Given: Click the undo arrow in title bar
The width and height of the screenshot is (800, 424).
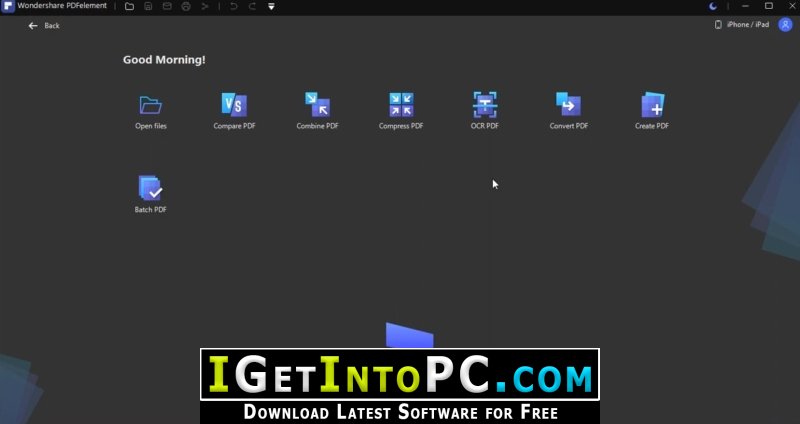Looking at the screenshot, I should [x=234, y=7].
